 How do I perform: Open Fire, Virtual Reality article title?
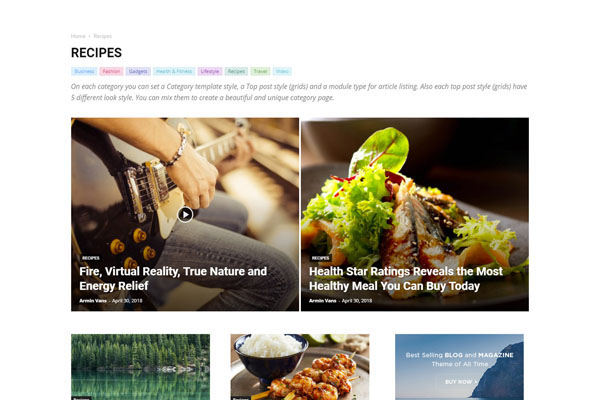[173, 279]
